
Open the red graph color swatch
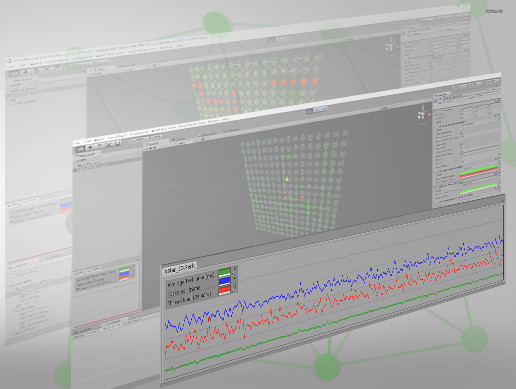click(224, 291)
